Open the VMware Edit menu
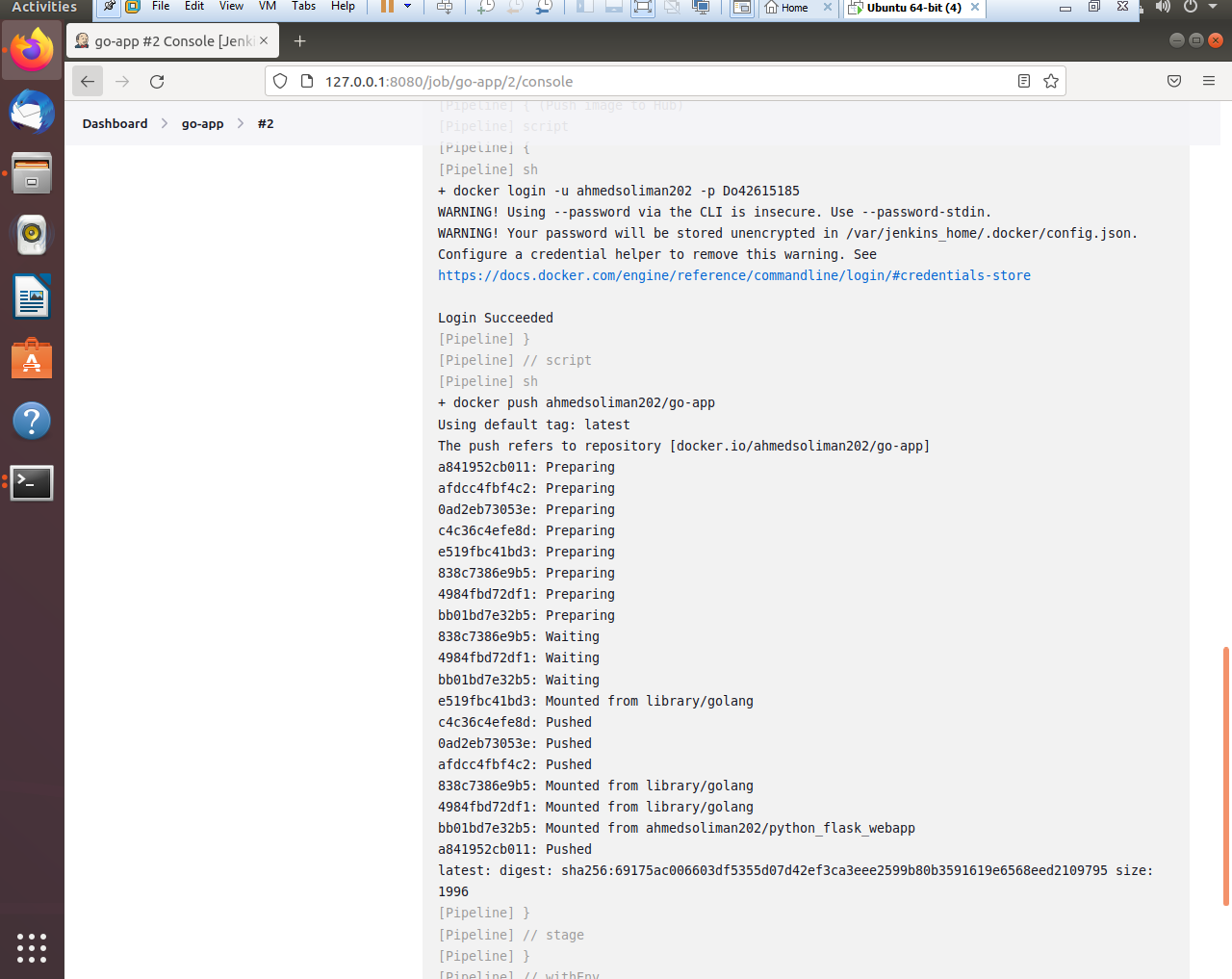This screenshot has height=979, width=1232. (194, 6)
